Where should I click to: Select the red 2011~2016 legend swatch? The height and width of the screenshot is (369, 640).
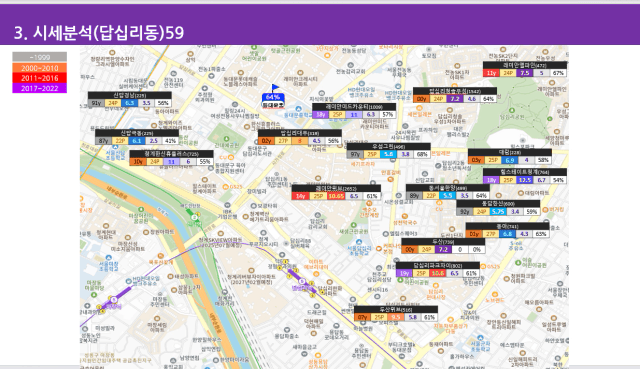(40, 78)
